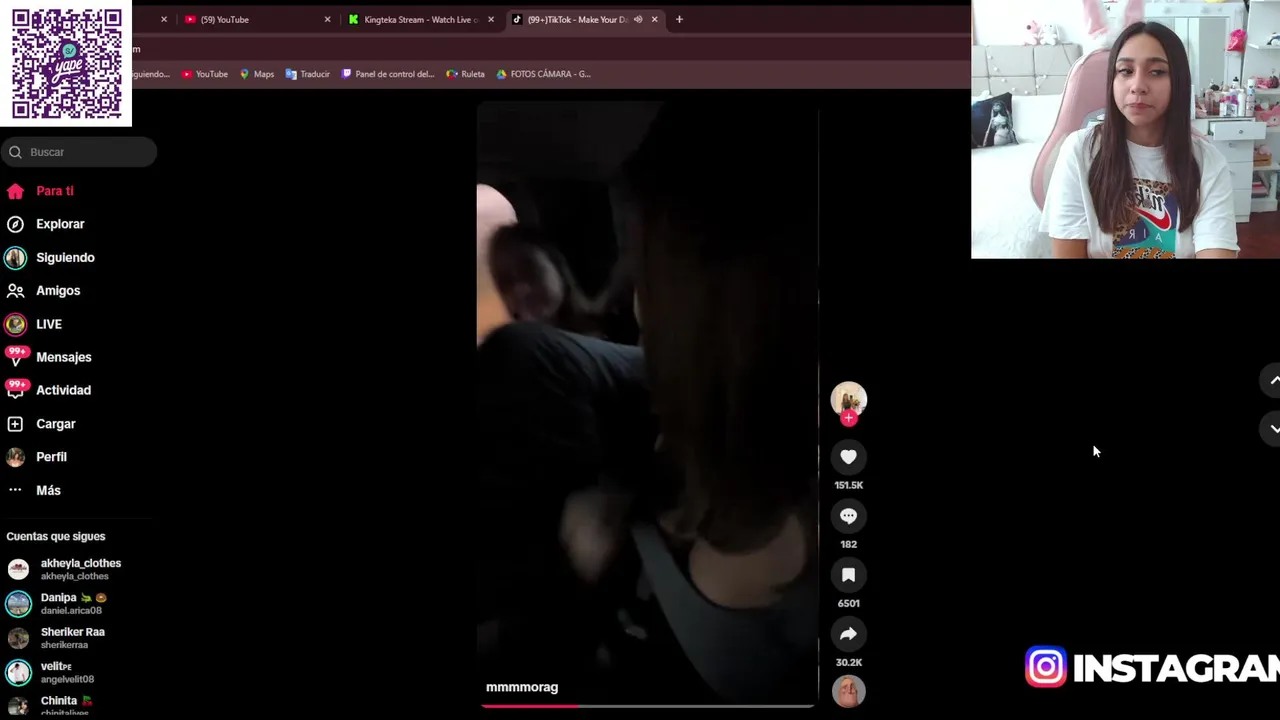Bookmark the video to favorites
Screen dimensions: 1280x720
(848, 575)
